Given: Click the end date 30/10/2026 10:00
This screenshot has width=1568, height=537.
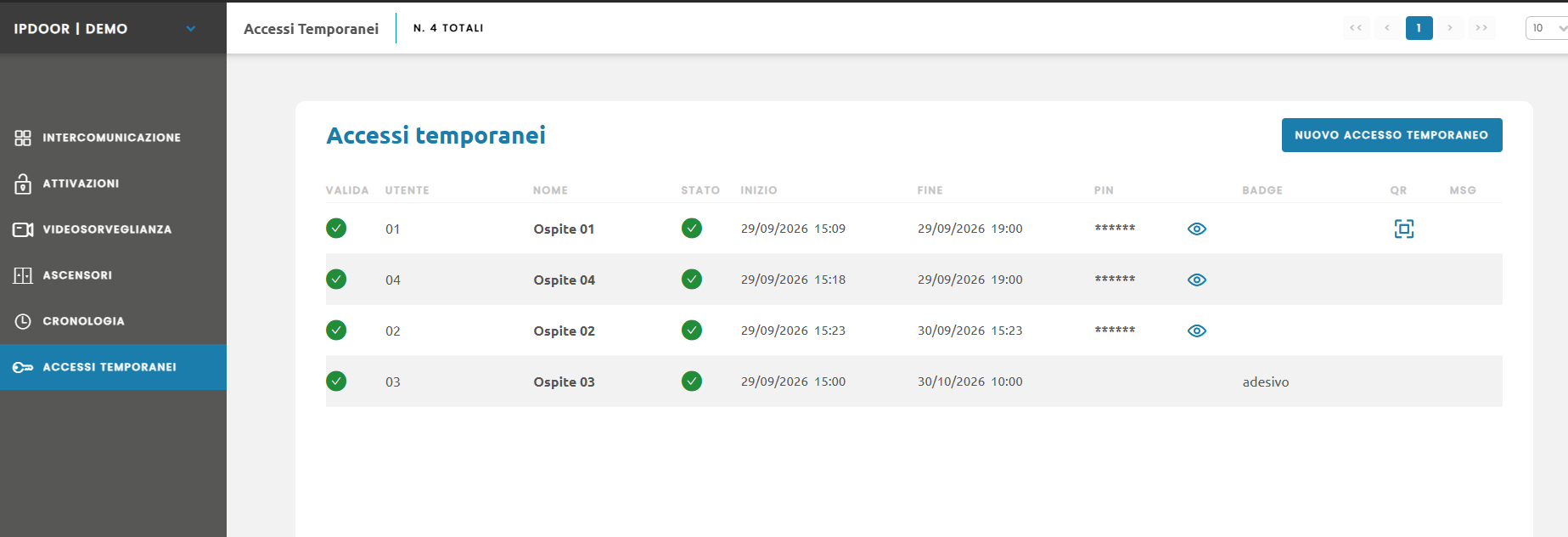Looking at the screenshot, I should pos(969,382).
